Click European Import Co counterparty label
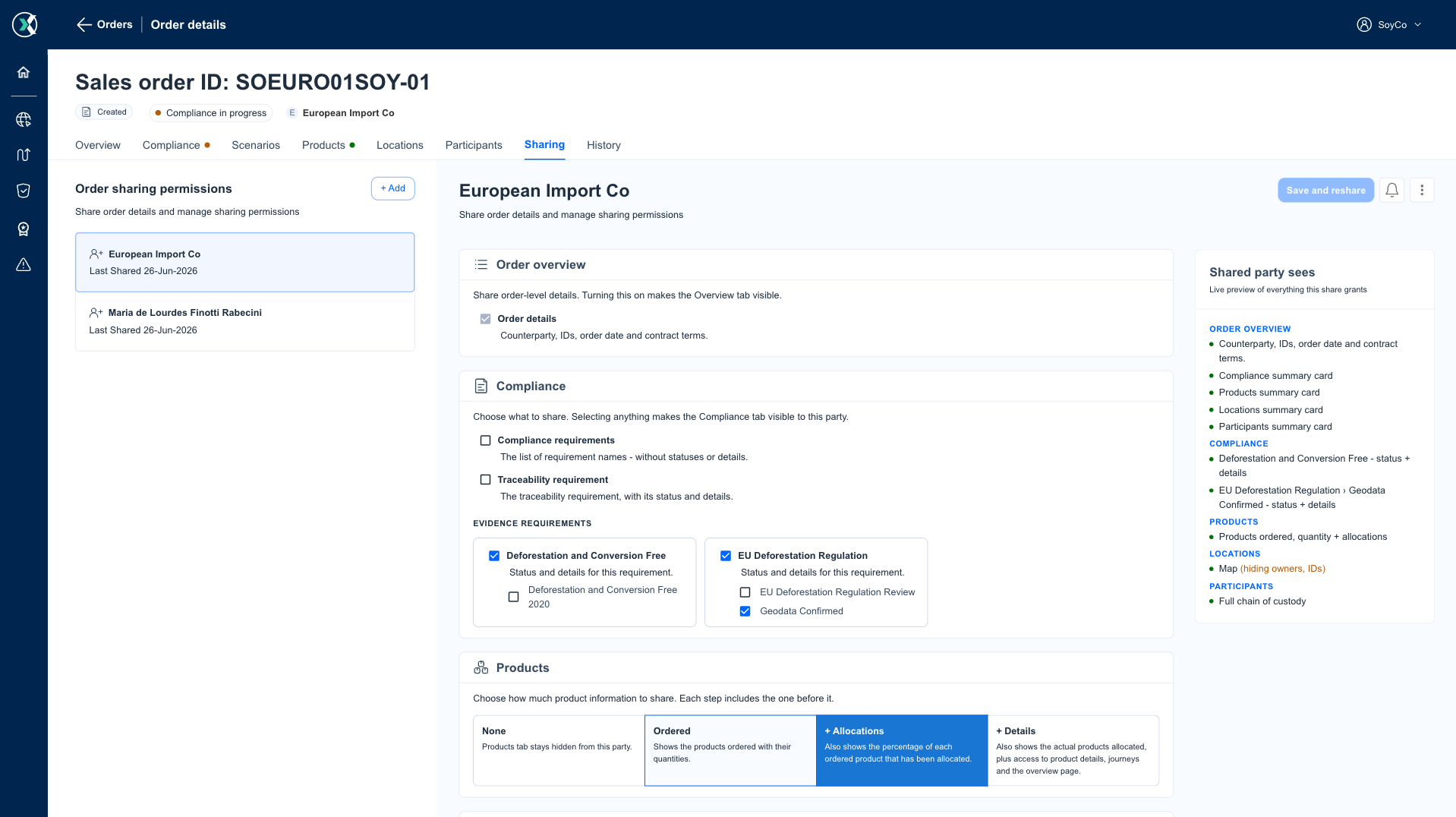This screenshot has width=1456, height=817. pos(348,113)
